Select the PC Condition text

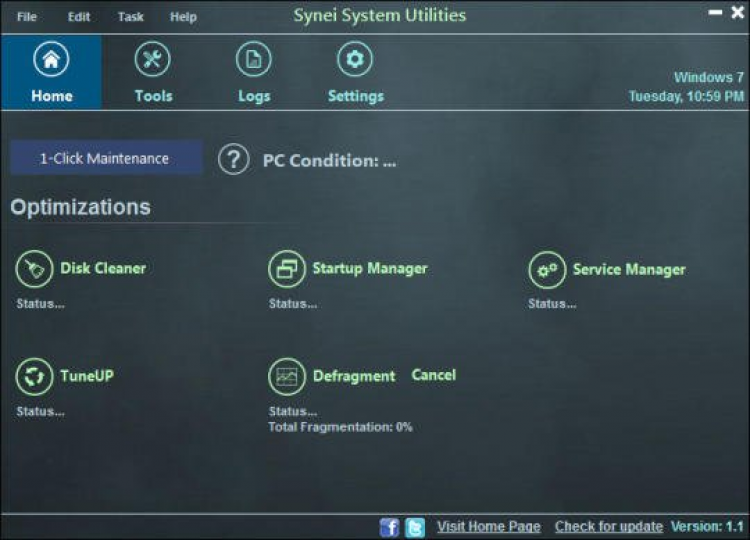330,161
